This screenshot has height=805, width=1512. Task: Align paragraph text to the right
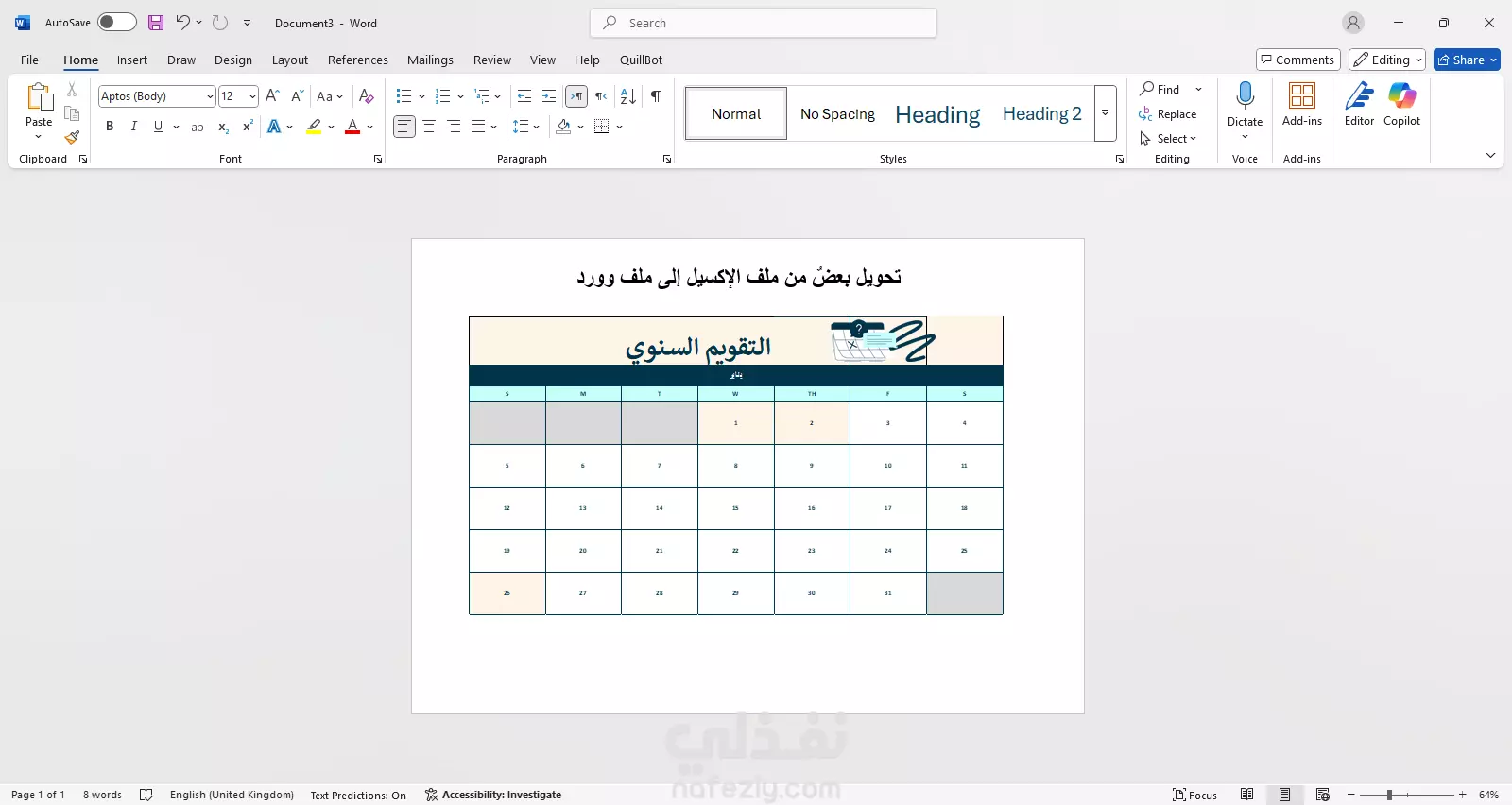click(x=454, y=127)
